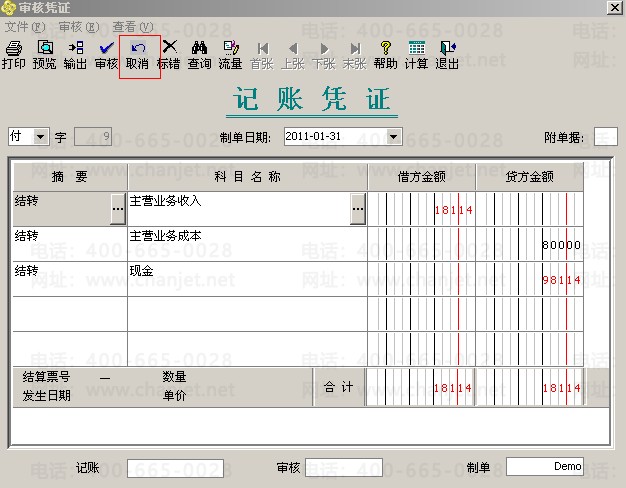Click the Print (打印) toolbar icon
Image resolution: width=626 pixels, height=488 pixels.
click(x=13, y=54)
